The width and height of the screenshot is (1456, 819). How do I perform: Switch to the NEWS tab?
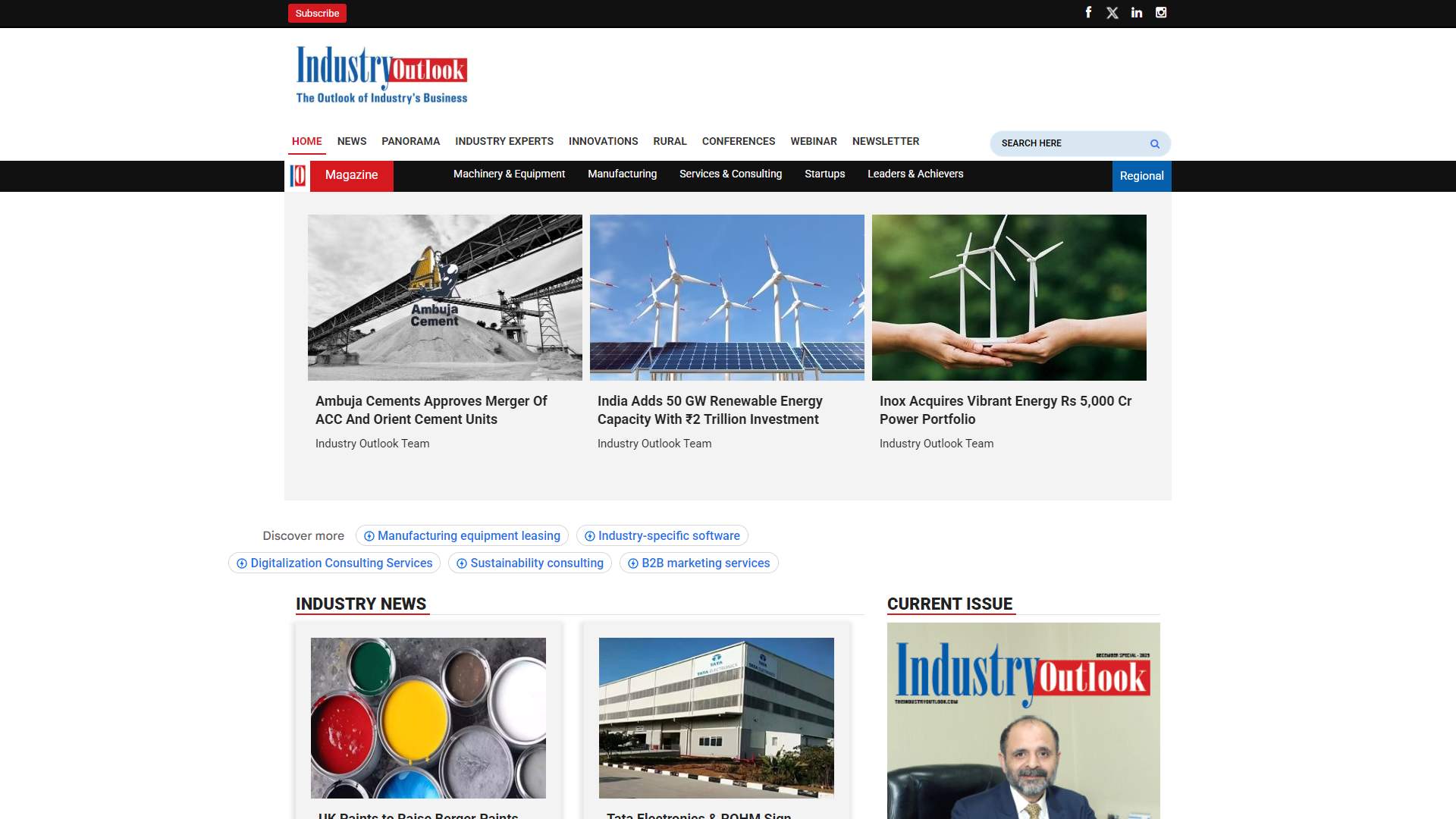(x=351, y=141)
